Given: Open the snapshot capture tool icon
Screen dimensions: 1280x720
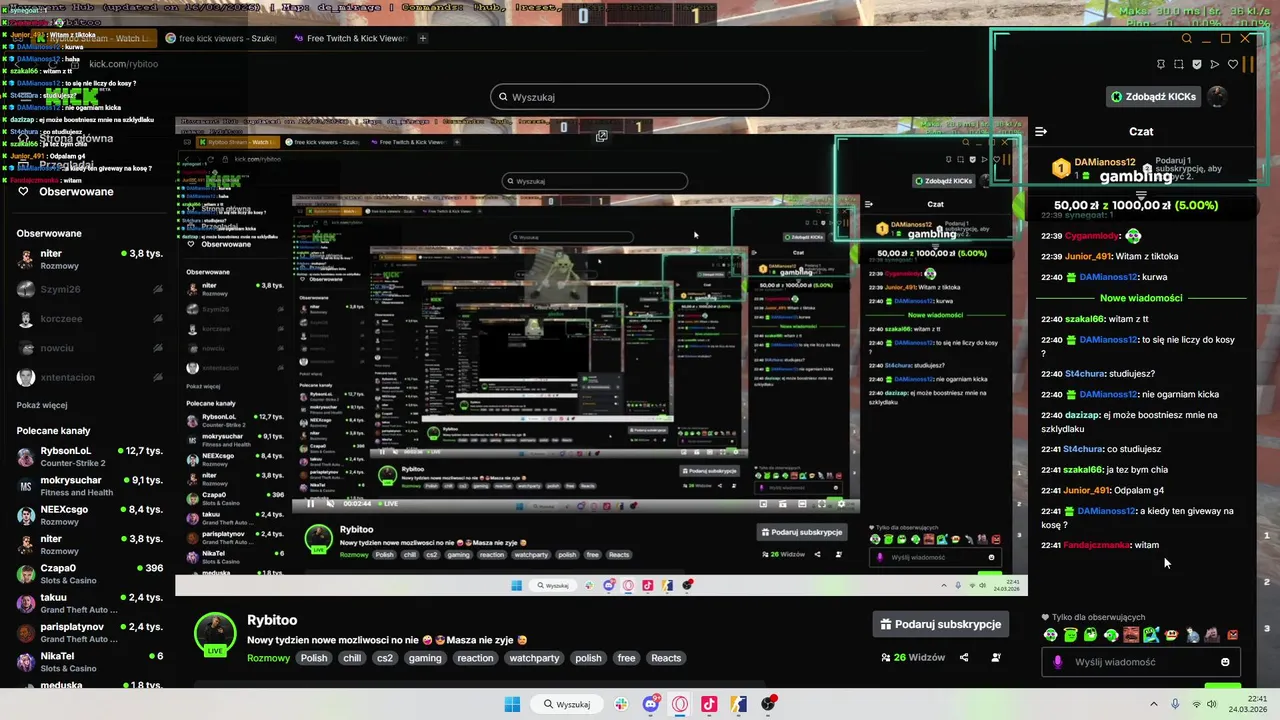Looking at the screenshot, I should click(1179, 64).
